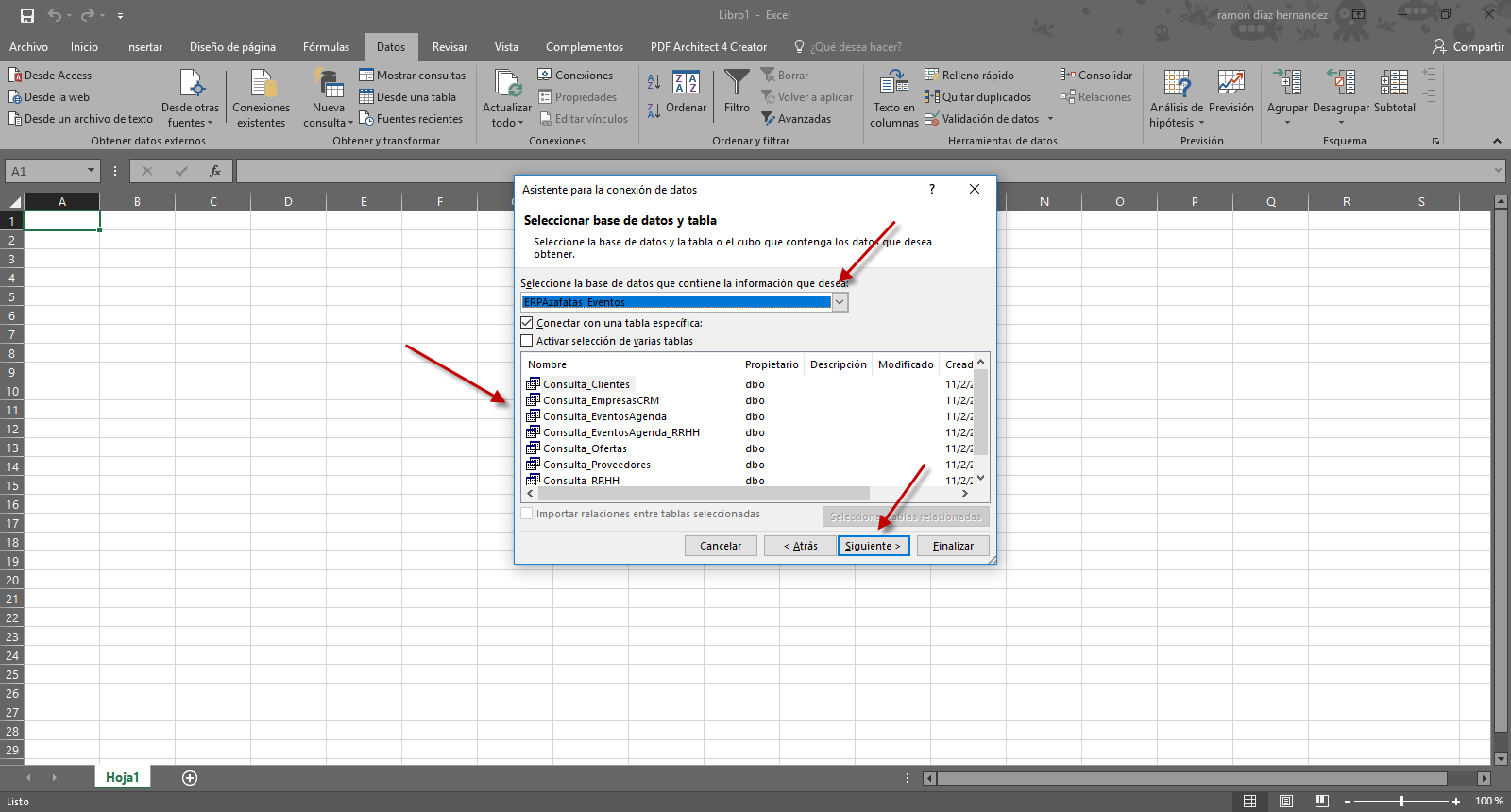The height and width of the screenshot is (812, 1511).
Task: Expand the Validación de datos dropdown arrow
Action: (x=1050, y=119)
